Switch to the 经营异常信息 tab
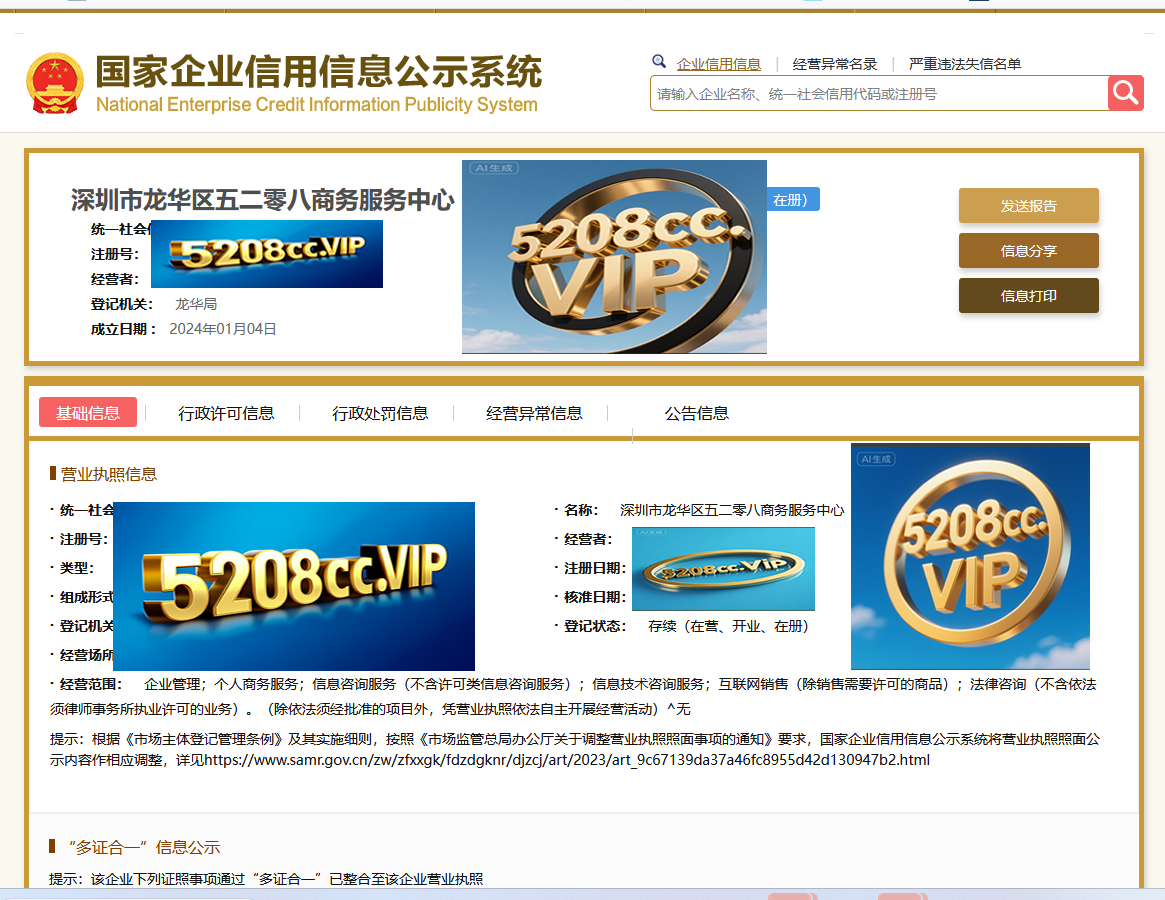 [x=533, y=412]
